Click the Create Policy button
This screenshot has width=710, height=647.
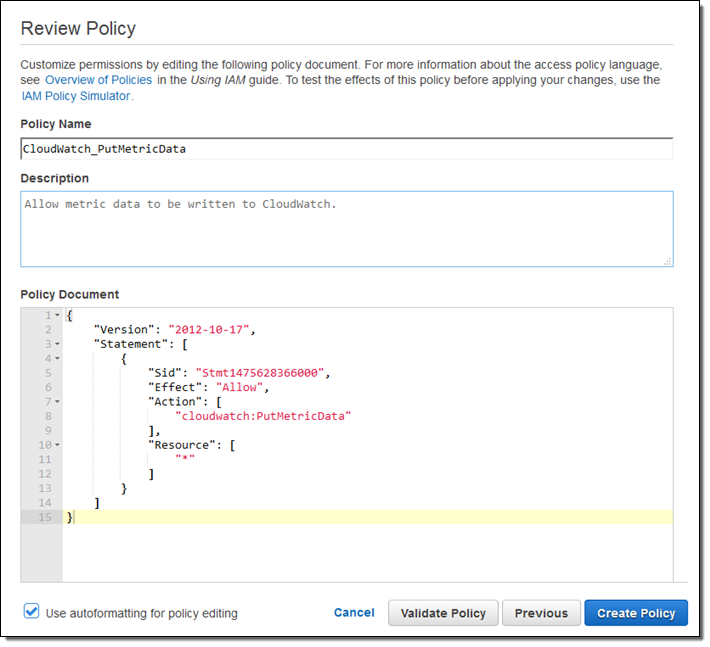pyautogui.click(x=636, y=613)
